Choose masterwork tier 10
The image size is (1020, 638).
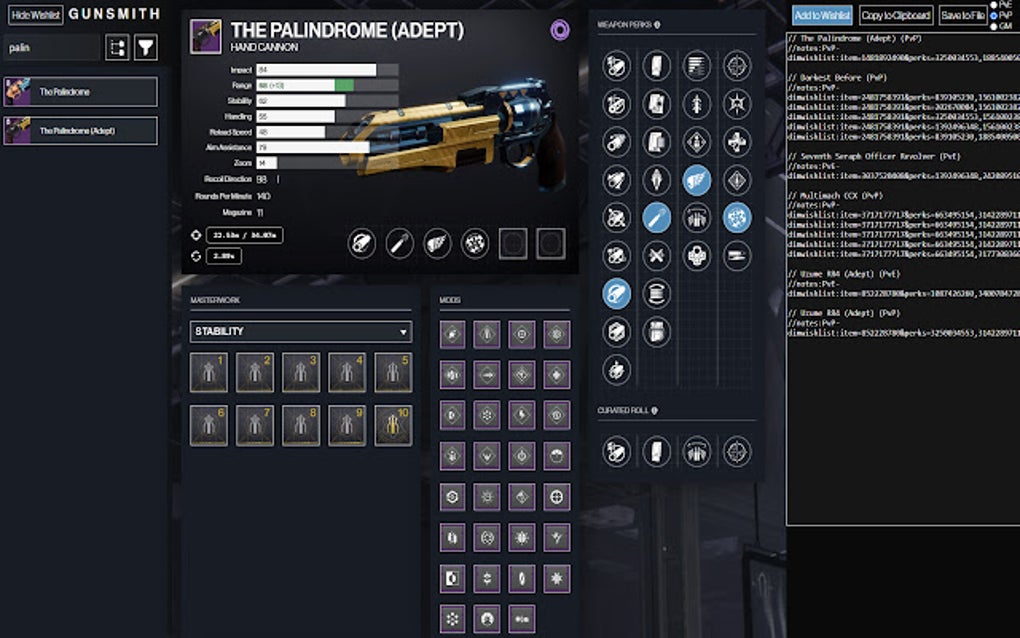tap(393, 425)
